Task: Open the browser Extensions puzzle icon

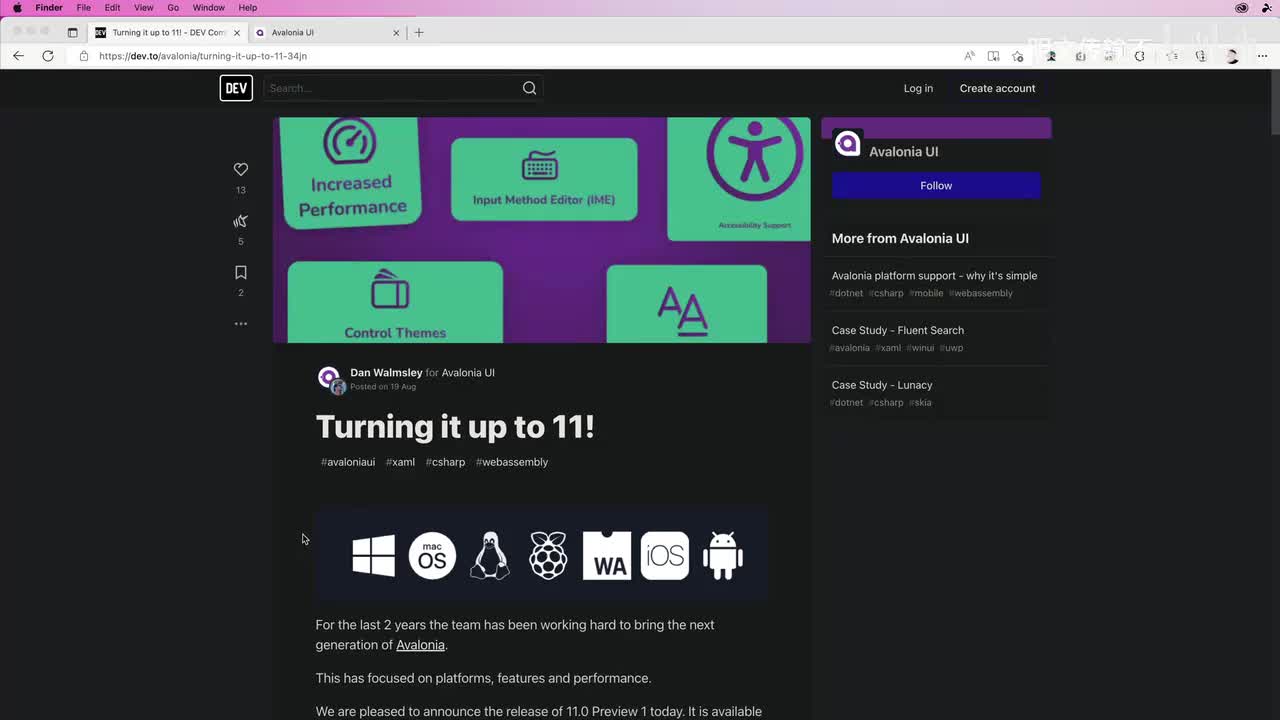Action: click(x=1139, y=56)
